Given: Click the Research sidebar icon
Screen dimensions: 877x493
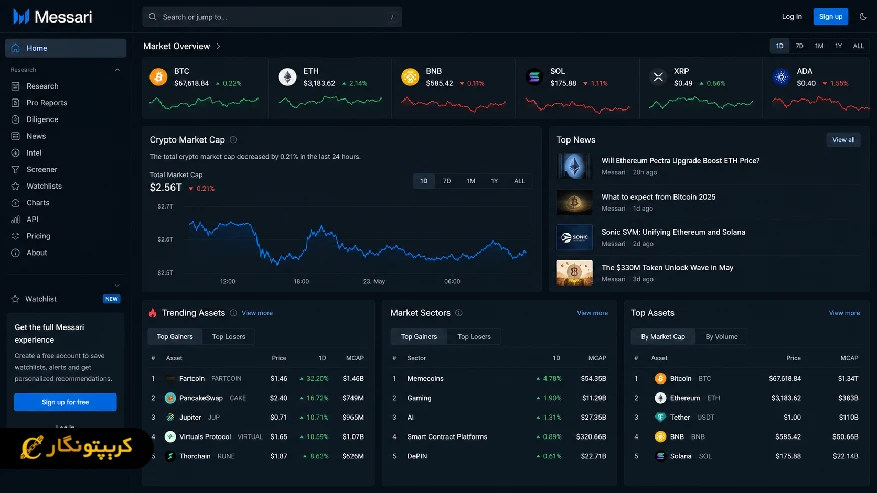Looking at the screenshot, I should click(x=16, y=86).
